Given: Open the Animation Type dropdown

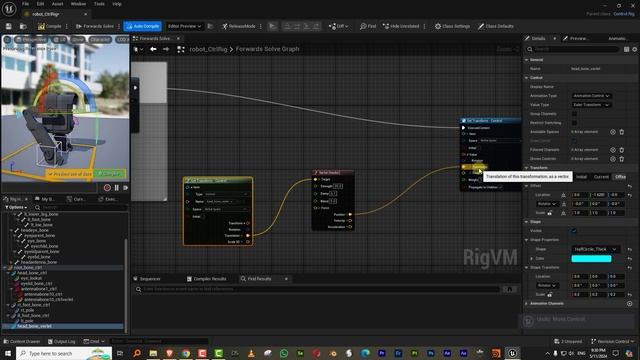Looking at the screenshot, I should tap(591, 96).
